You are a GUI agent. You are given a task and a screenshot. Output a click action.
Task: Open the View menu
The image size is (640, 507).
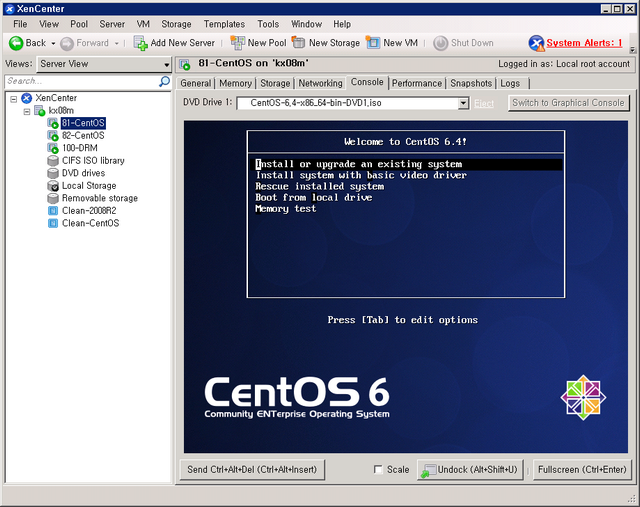coord(49,24)
